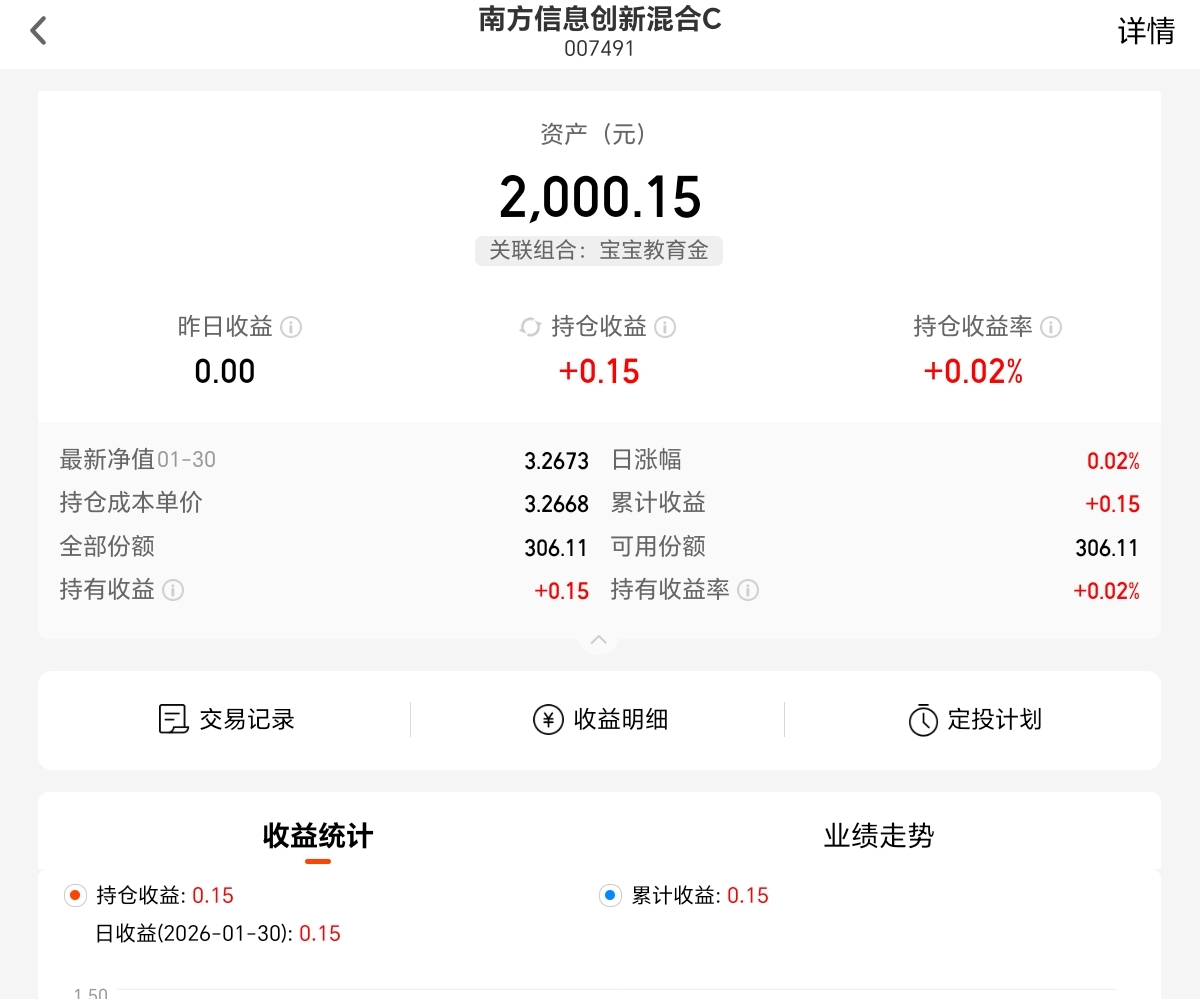Tap info icon next to 持仓收益率
Viewport: 1200px width, 999px height.
(x=1051, y=327)
